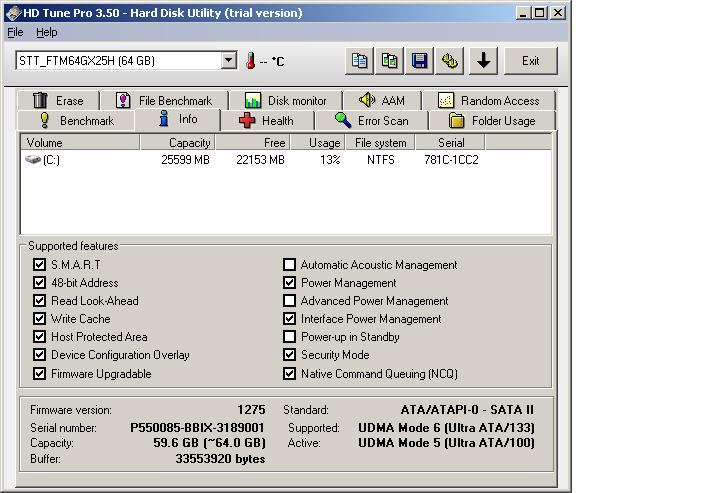Select the (C:) volume row
Screen dimensions: 720x493
(x=286, y=160)
